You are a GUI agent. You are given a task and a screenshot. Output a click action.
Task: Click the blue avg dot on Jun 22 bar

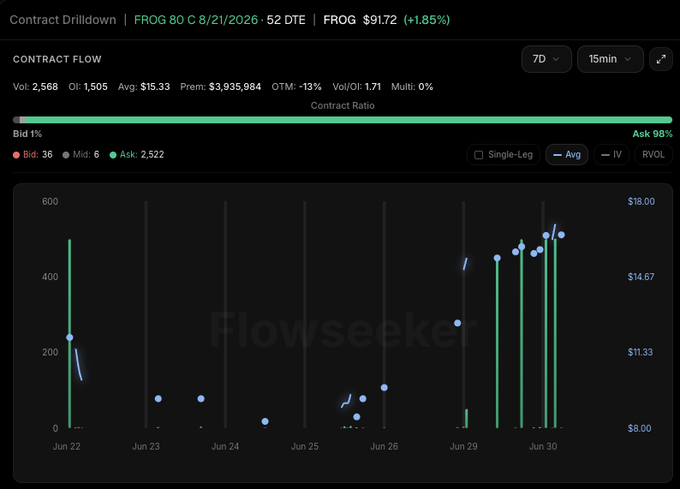point(69,337)
